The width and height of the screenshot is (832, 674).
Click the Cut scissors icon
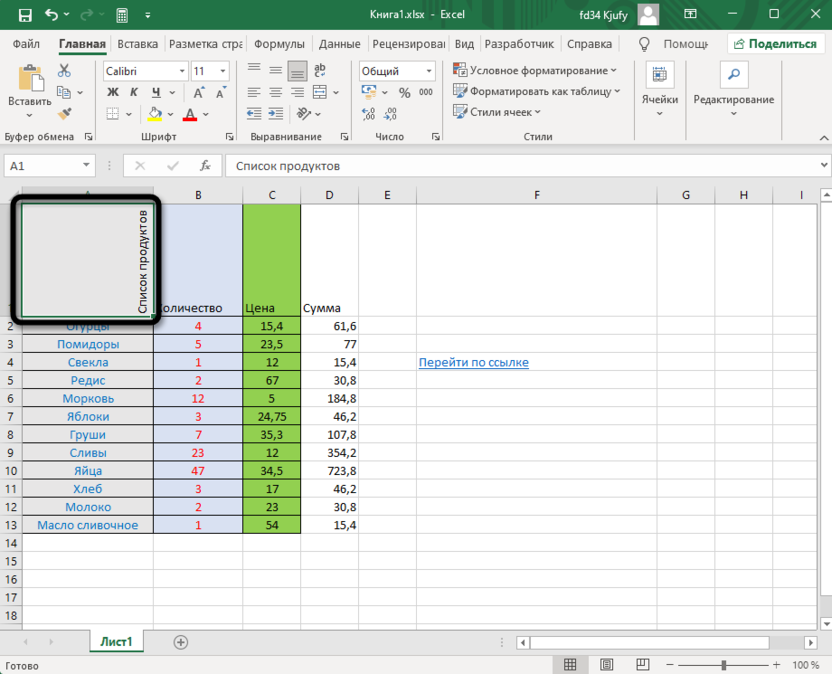coord(64,71)
